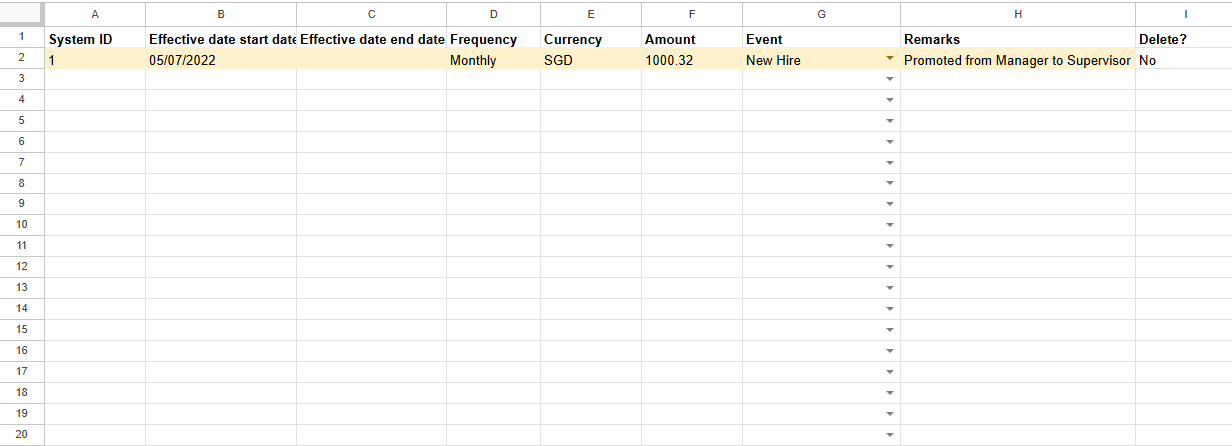Open the Event dropdown in row 4

tap(889, 100)
